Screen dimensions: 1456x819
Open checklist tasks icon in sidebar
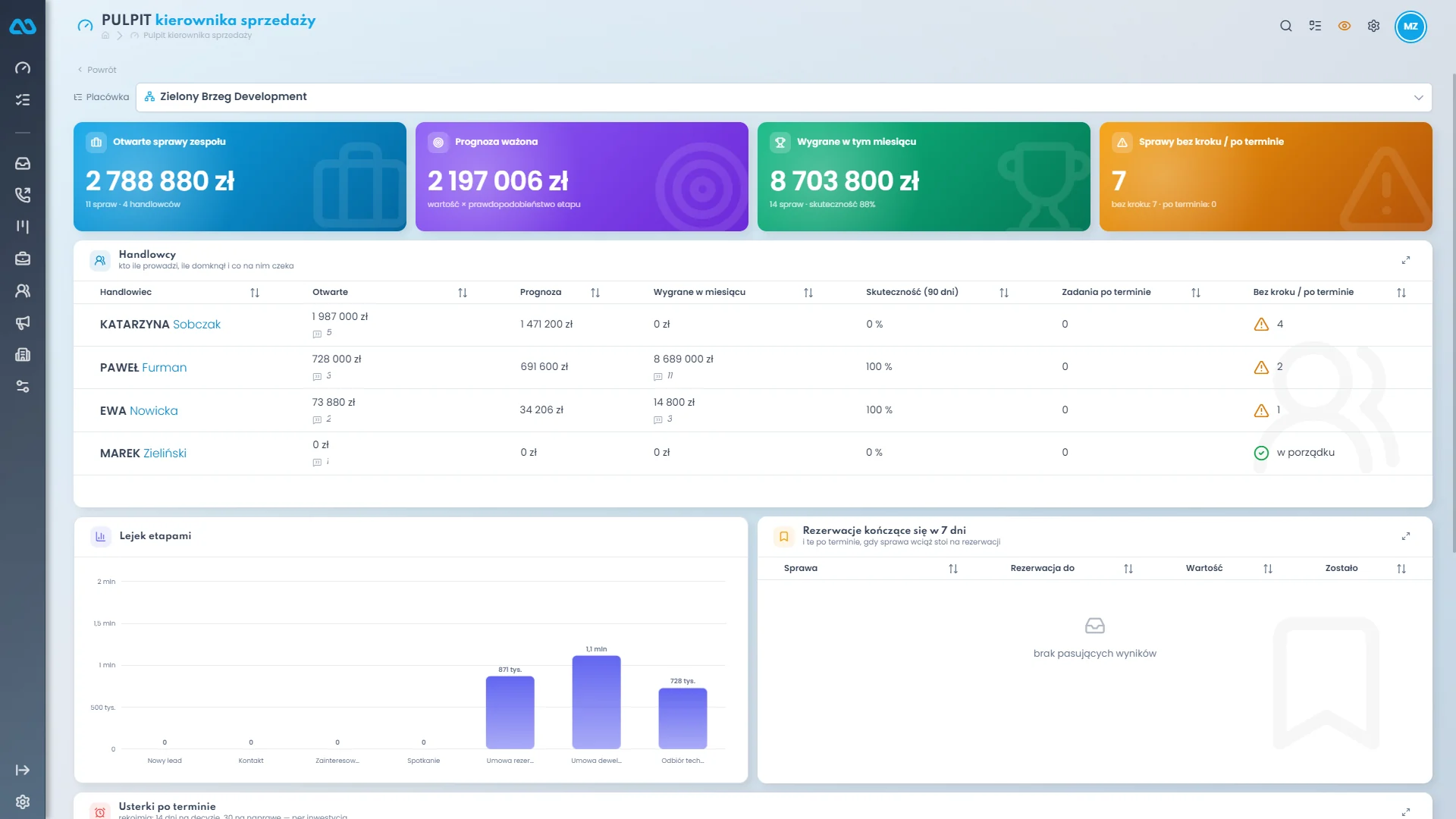(x=23, y=99)
